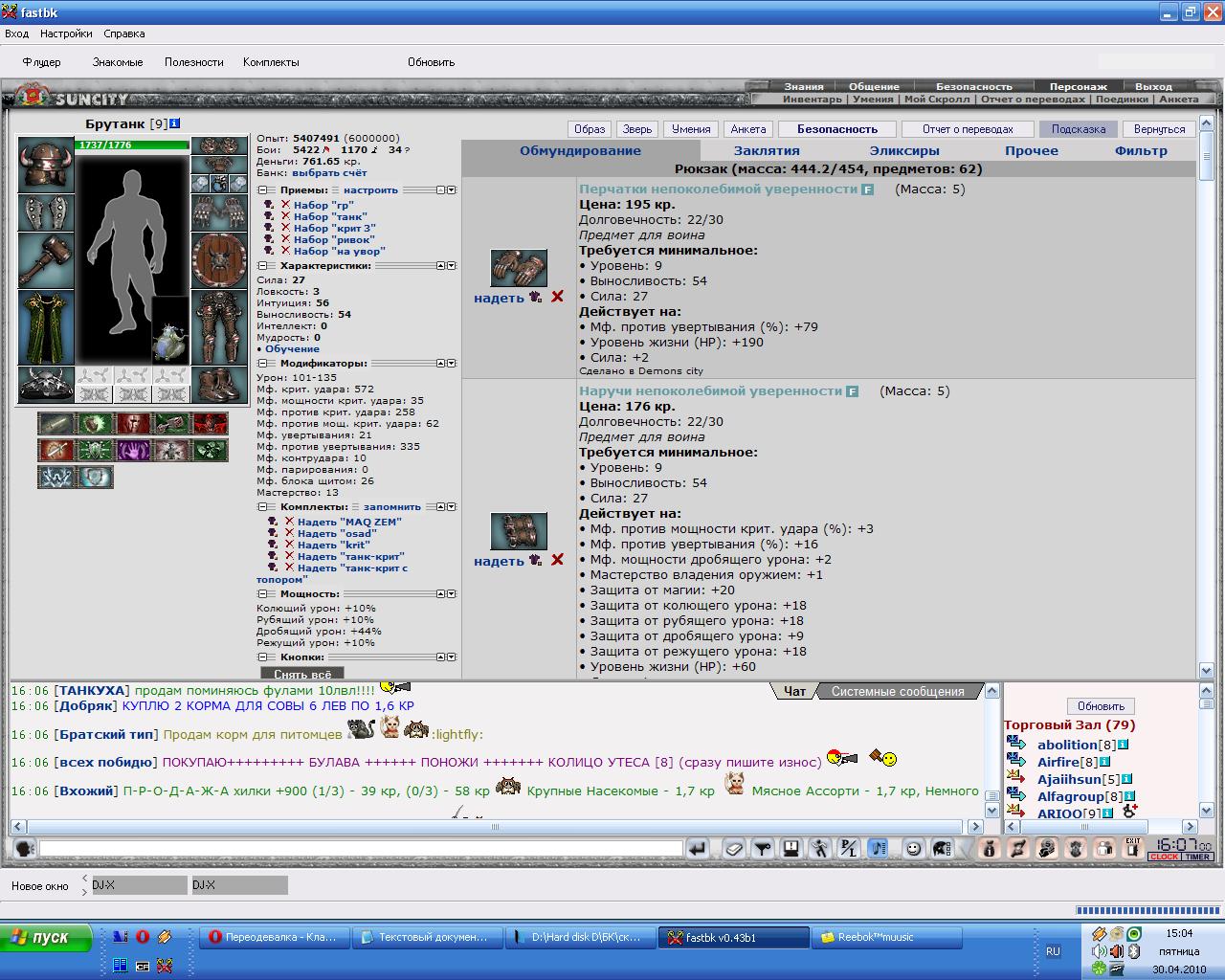Switch to the Прочее tab
Screen dimensions: 1225x980
tap(1032, 150)
